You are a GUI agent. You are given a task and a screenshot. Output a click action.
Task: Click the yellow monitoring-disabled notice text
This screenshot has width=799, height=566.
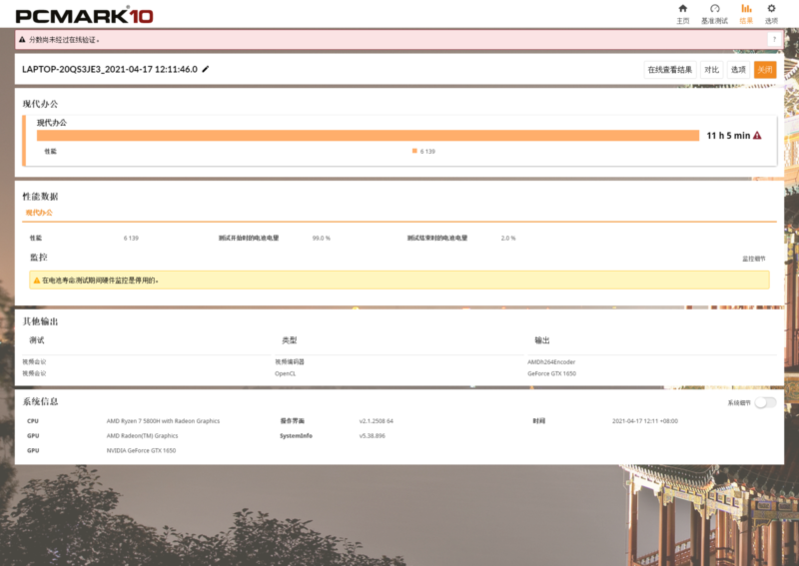coord(100,280)
